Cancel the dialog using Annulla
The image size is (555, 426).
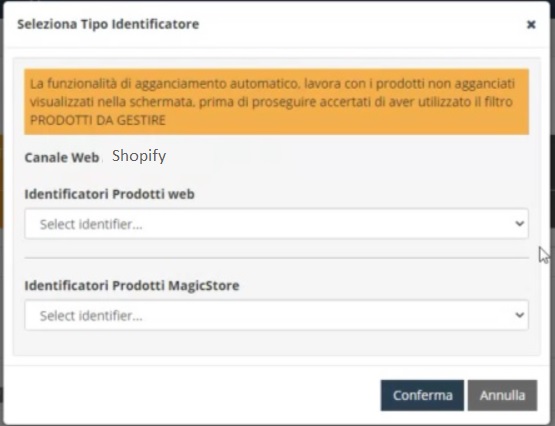pos(502,395)
